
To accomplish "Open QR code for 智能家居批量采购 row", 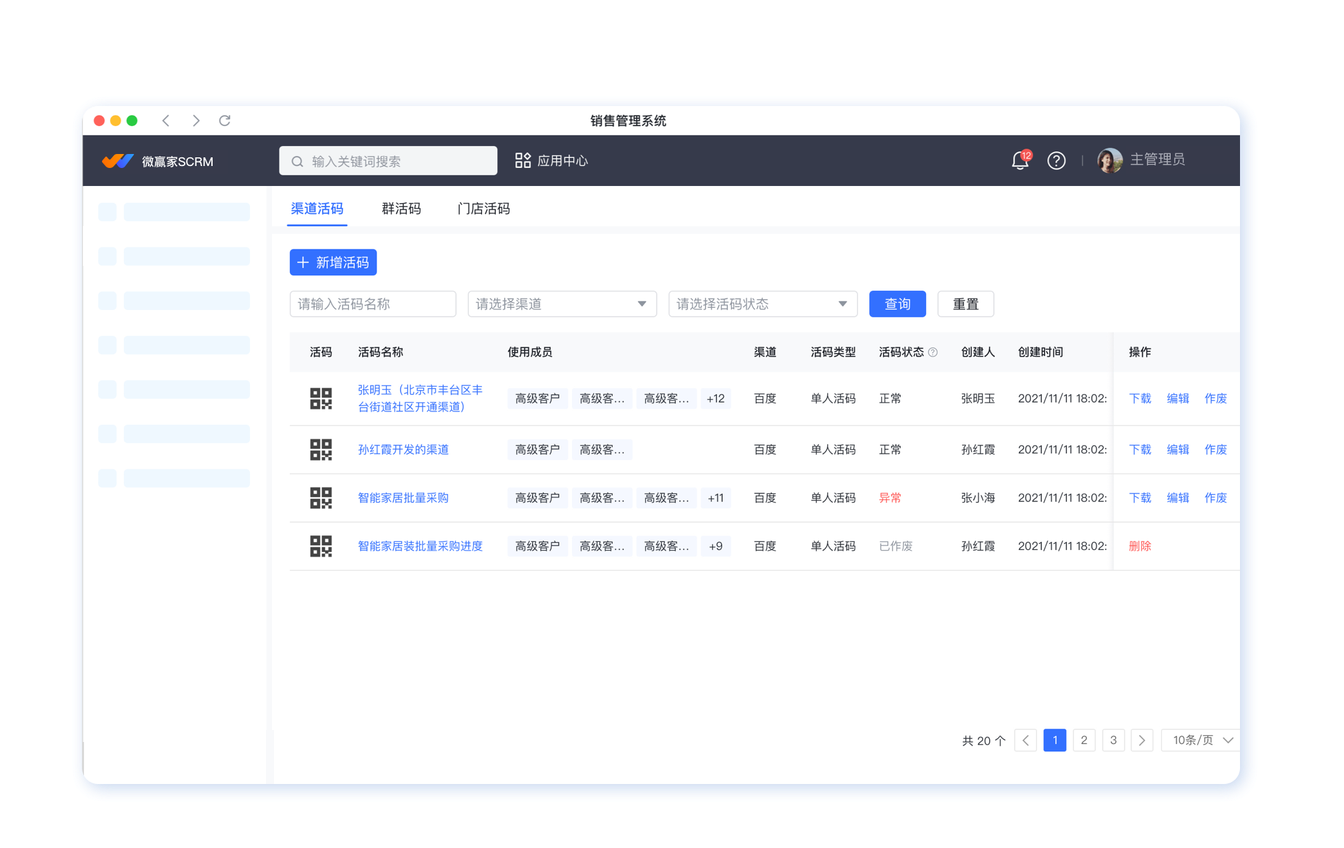I will tap(321, 498).
